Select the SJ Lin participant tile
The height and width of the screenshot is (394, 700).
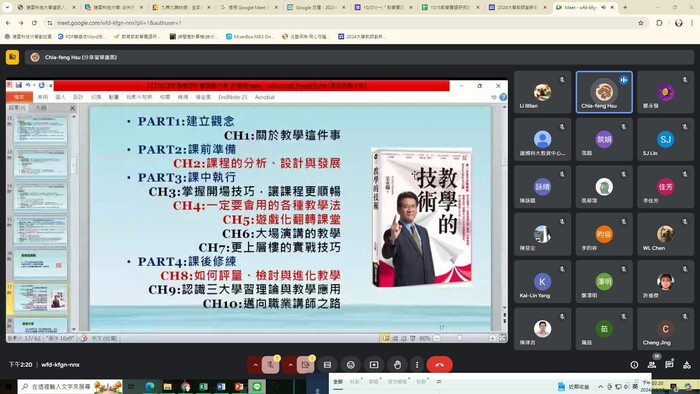click(x=666, y=140)
